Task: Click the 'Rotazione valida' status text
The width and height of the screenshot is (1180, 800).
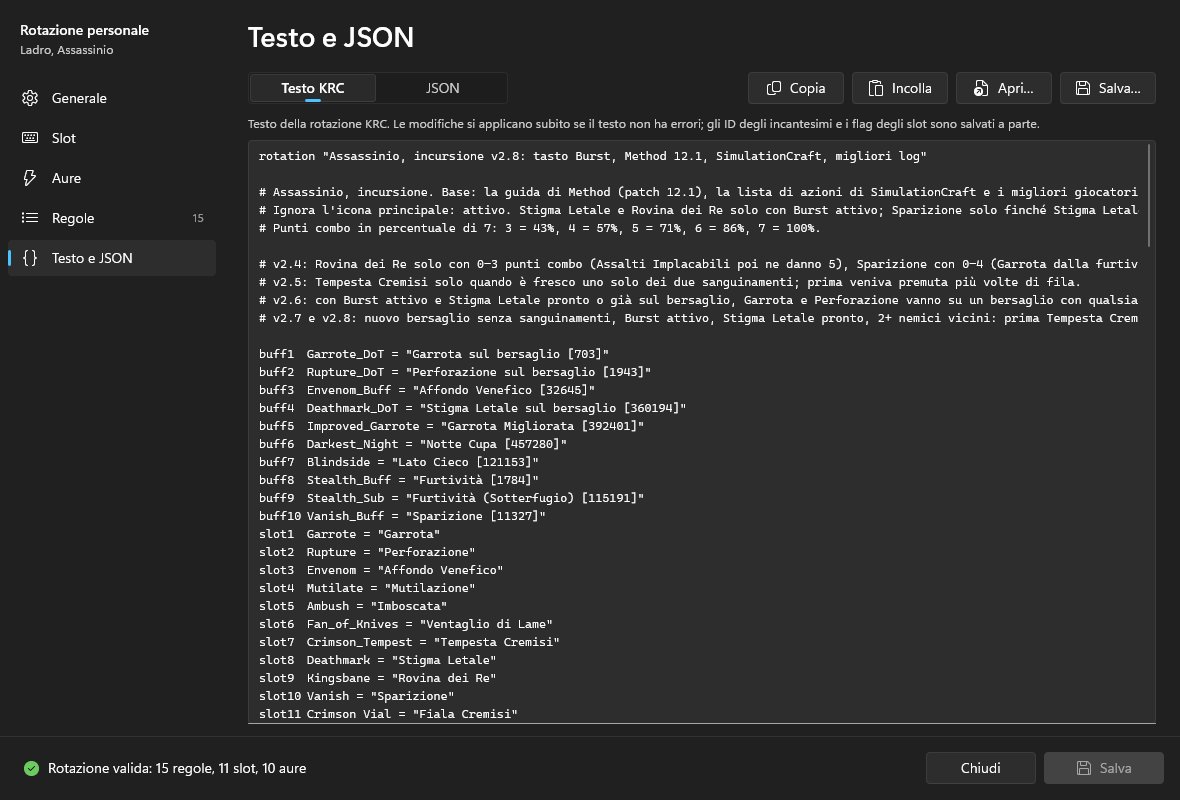Action: tap(177, 768)
